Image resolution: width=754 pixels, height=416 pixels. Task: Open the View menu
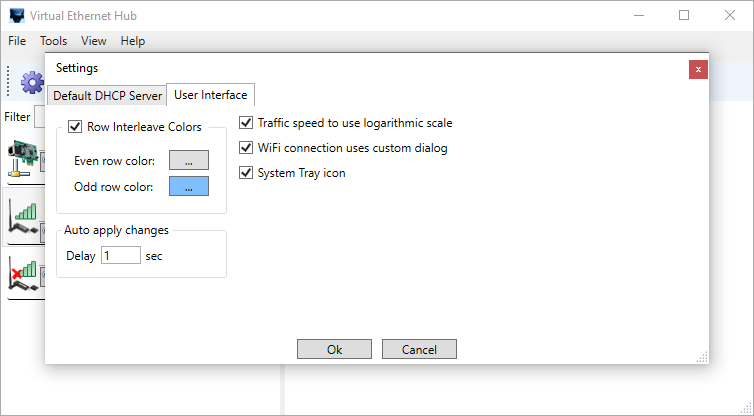(94, 41)
